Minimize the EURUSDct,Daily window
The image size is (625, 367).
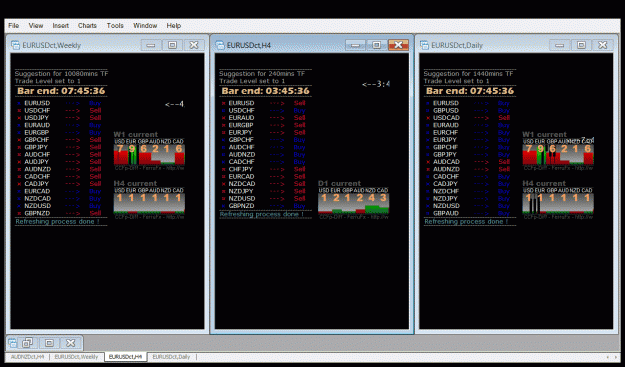(x=560, y=45)
